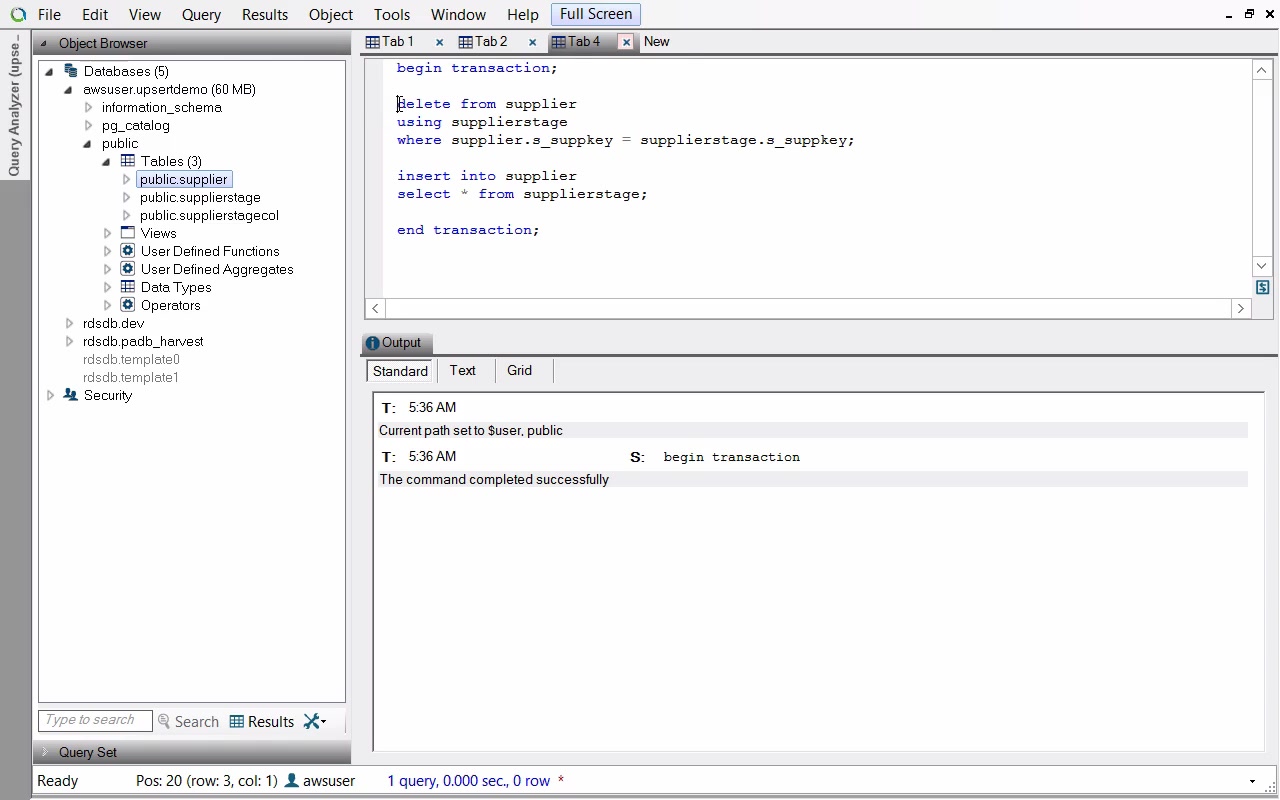Click the Output panel info icon

(x=372, y=343)
